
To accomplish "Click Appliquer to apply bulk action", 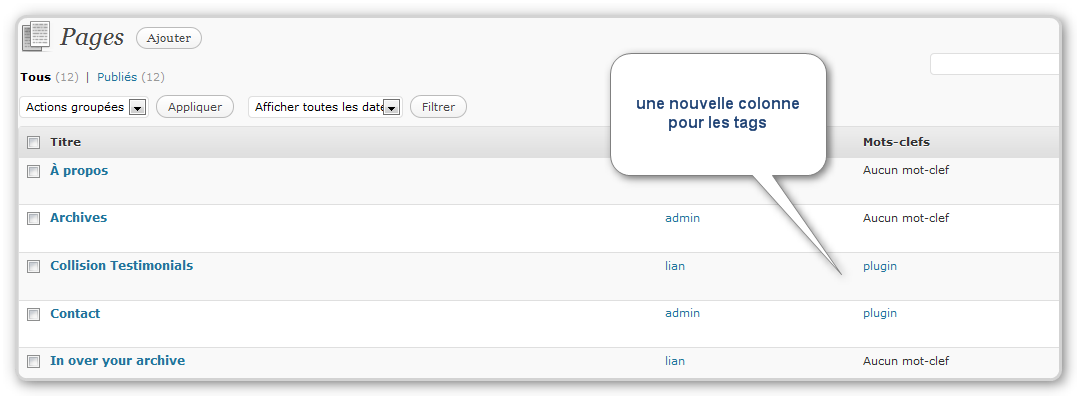I will (x=195, y=107).
